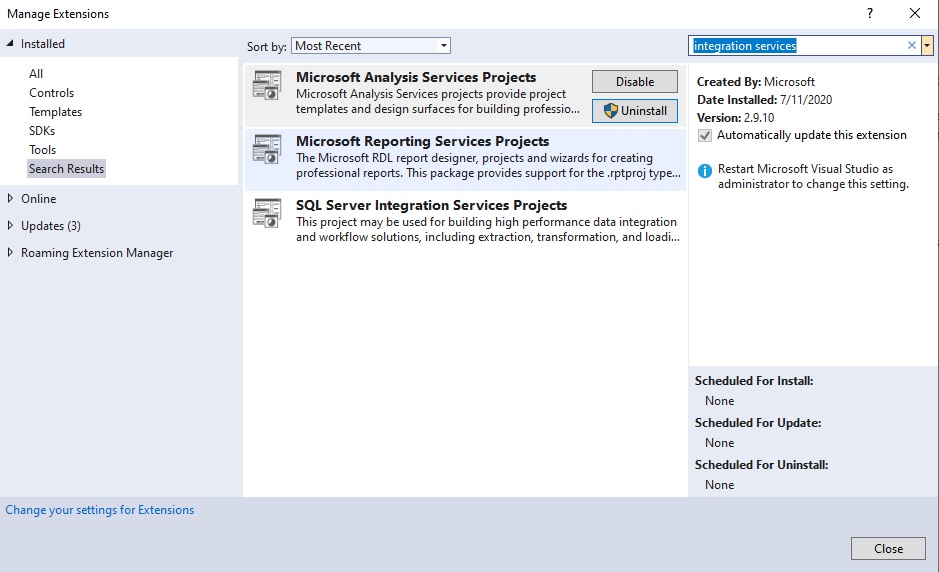Disable the Analysis Services Projects extension
Screen dimensions: 939x572
pyautogui.click(x=635, y=81)
